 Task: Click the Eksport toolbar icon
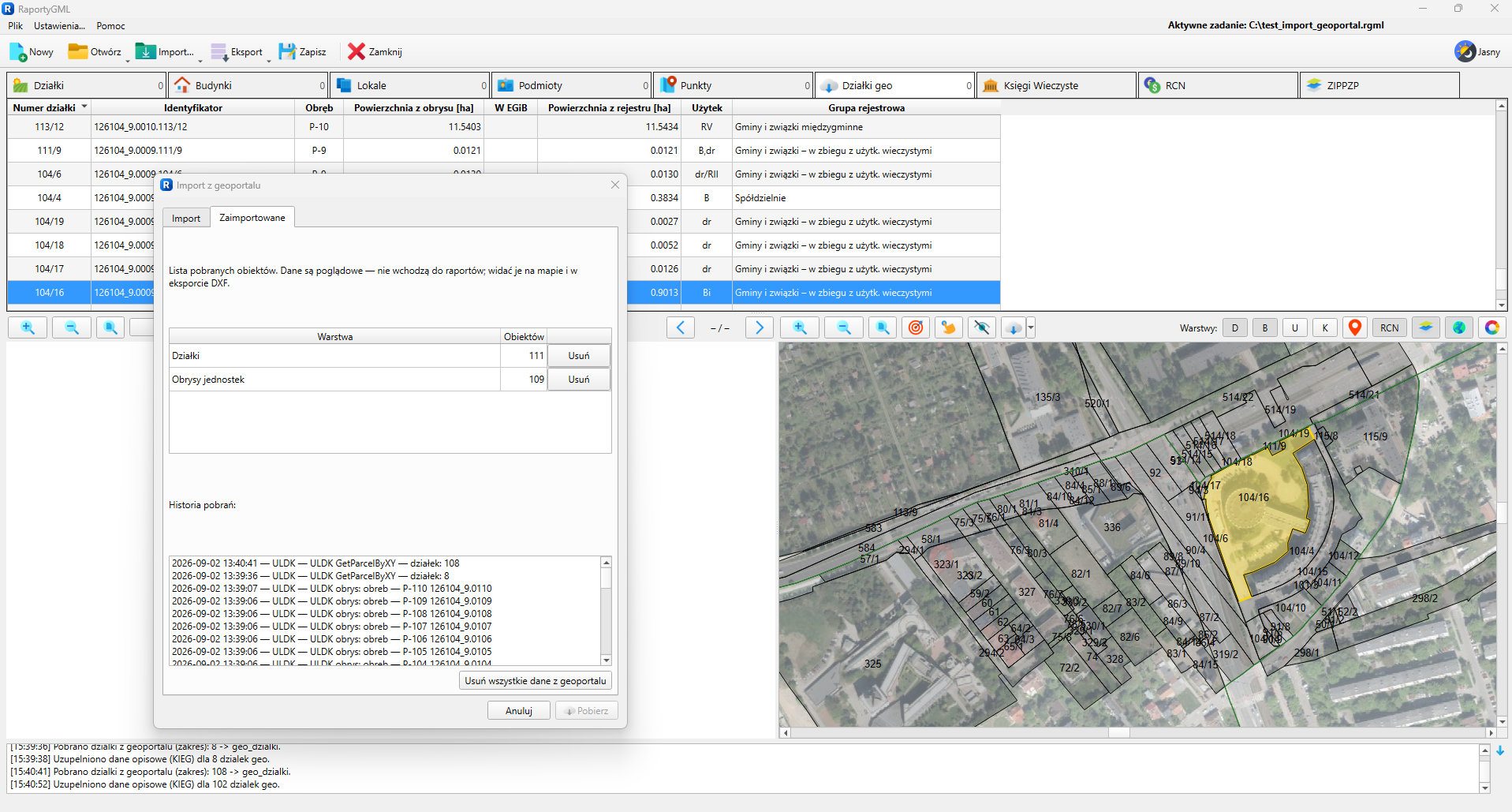[219, 52]
